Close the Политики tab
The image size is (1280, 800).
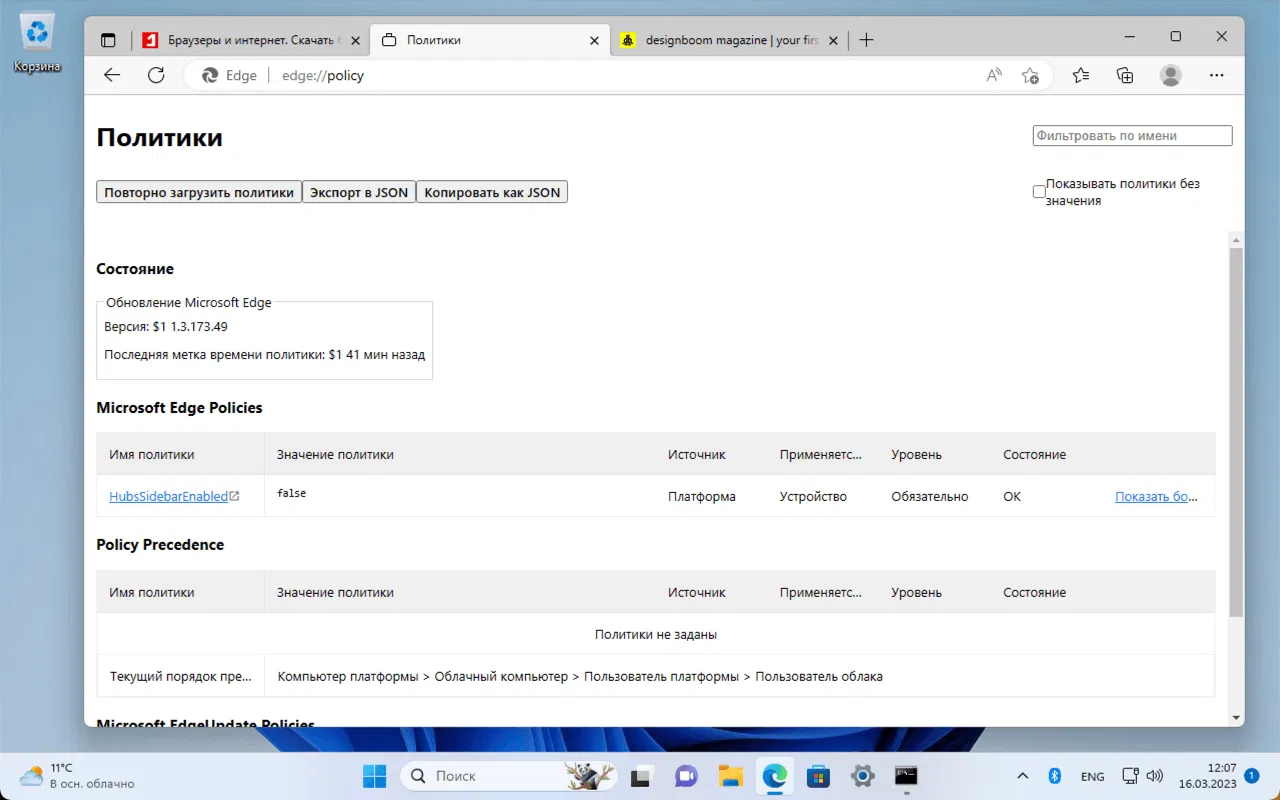594,41
